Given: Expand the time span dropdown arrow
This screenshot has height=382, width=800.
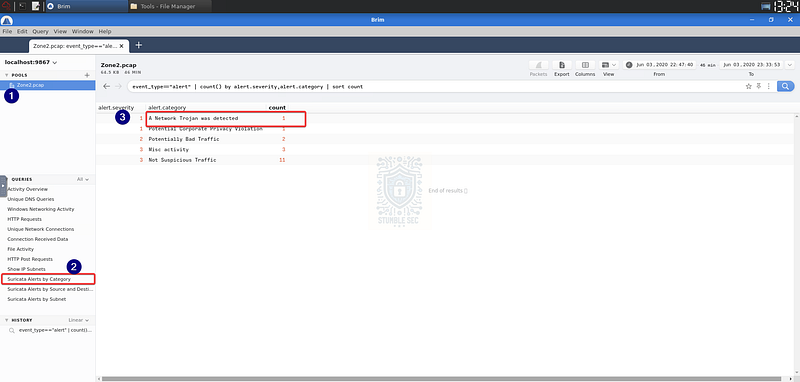Looking at the screenshot, I should (x=790, y=65).
